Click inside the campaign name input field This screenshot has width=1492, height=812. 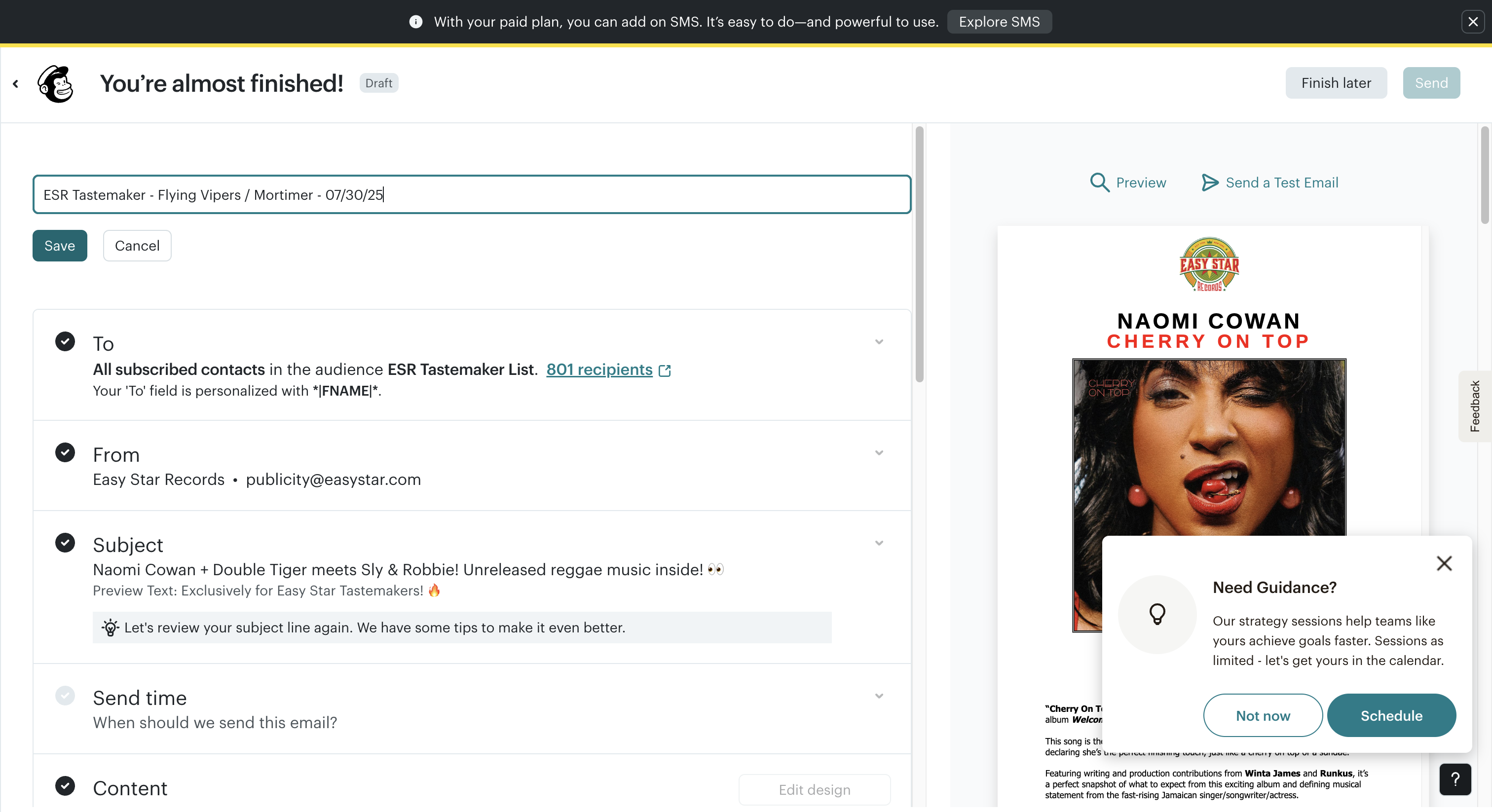pos(472,194)
